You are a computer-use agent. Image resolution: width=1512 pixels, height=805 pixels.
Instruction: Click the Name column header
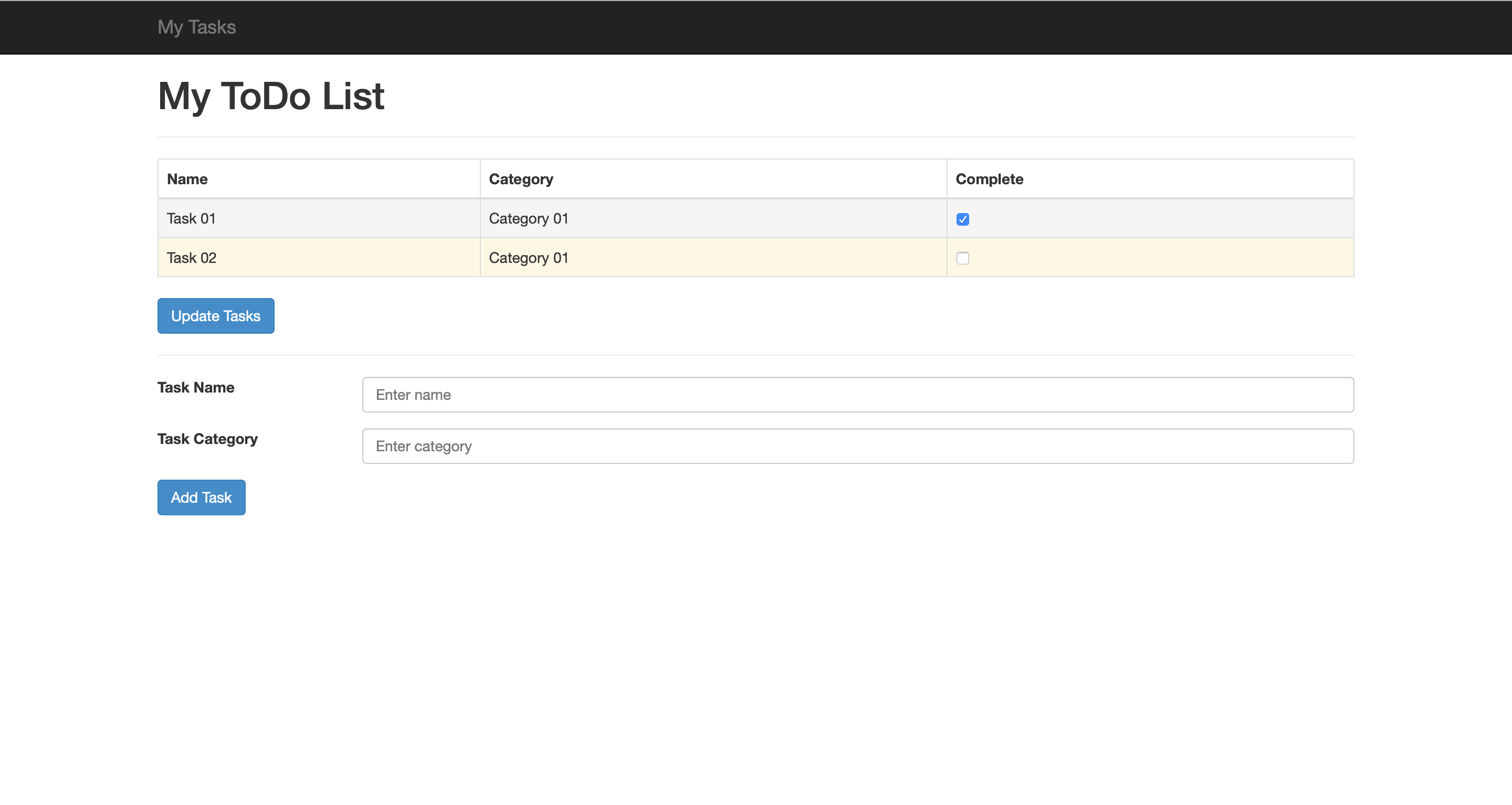pos(187,179)
